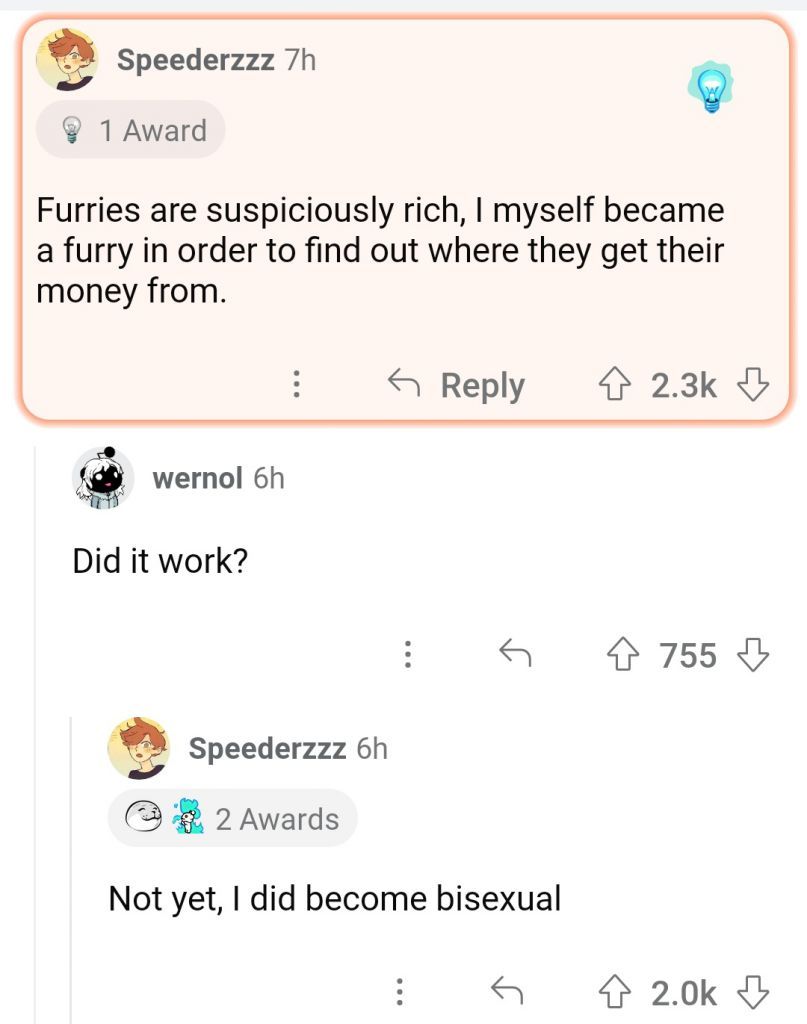Downvote the top Speederzzz comment

pyautogui.click(x=753, y=385)
